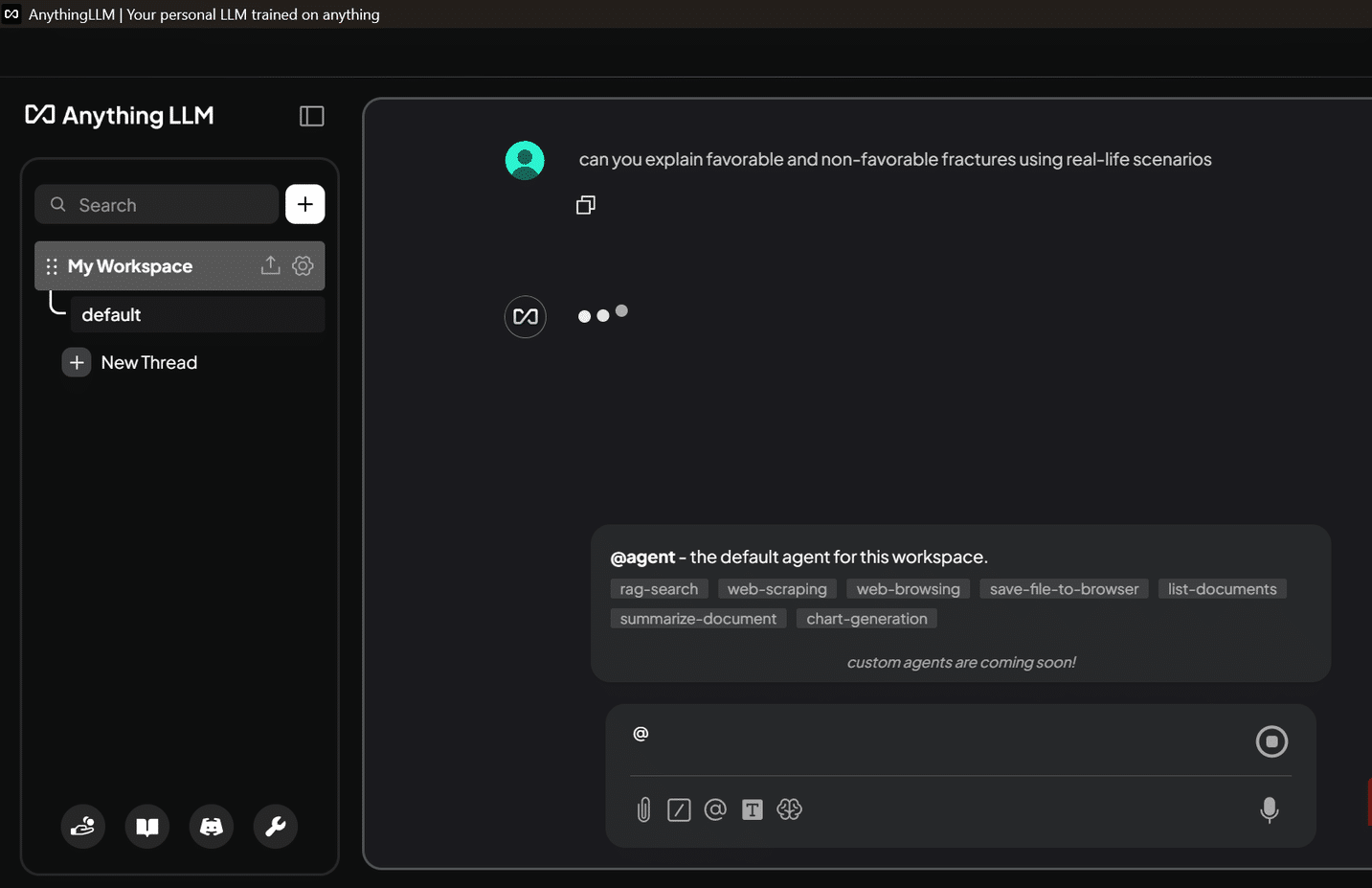
Task: Select the My Workspace entry
Action: (x=180, y=266)
